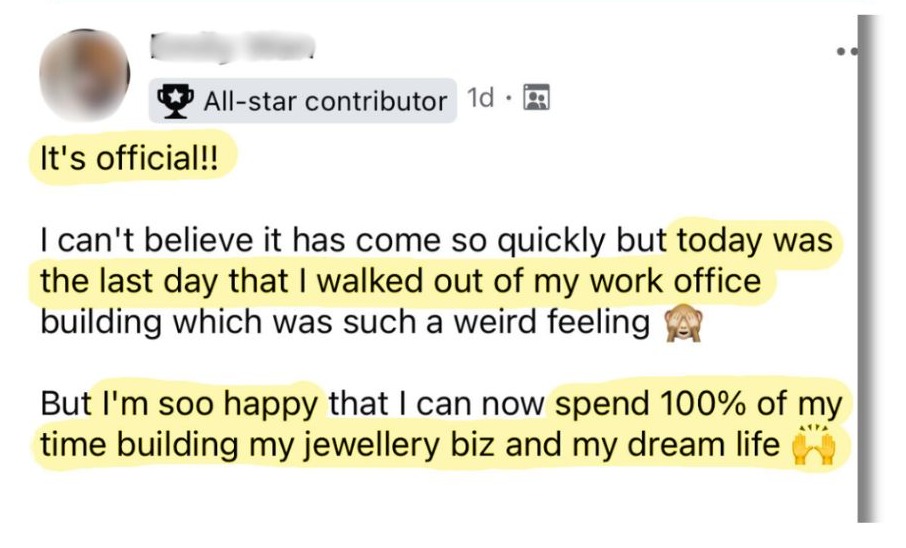Screen dimensions: 906x548
Task: Click the highlighted "spend 100% of my" text
Action: tap(699, 403)
